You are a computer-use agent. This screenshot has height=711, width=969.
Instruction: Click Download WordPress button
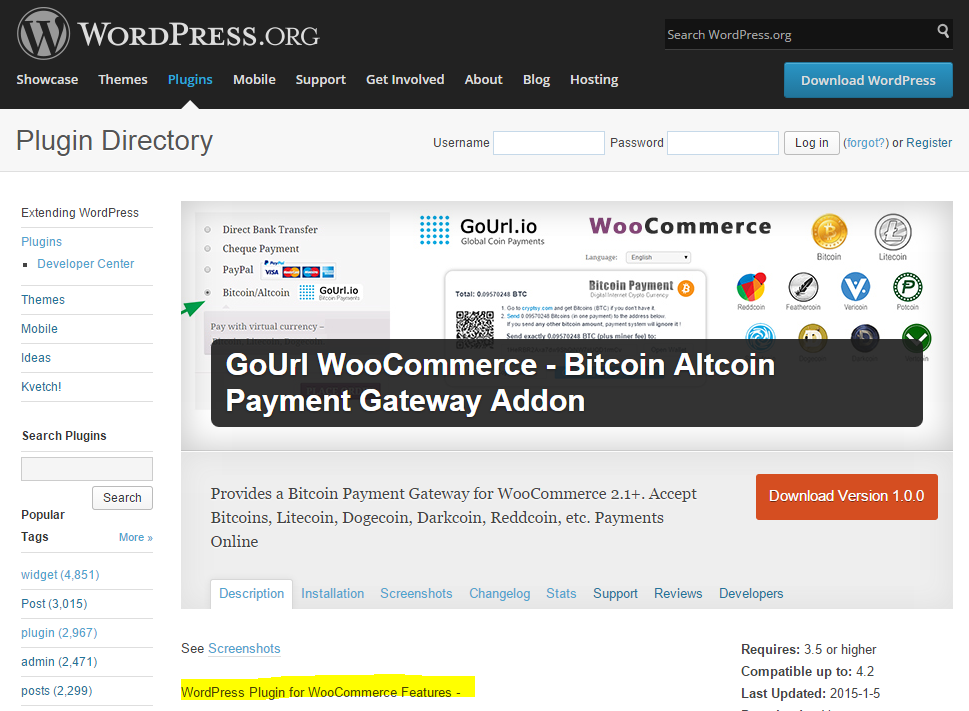(868, 80)
